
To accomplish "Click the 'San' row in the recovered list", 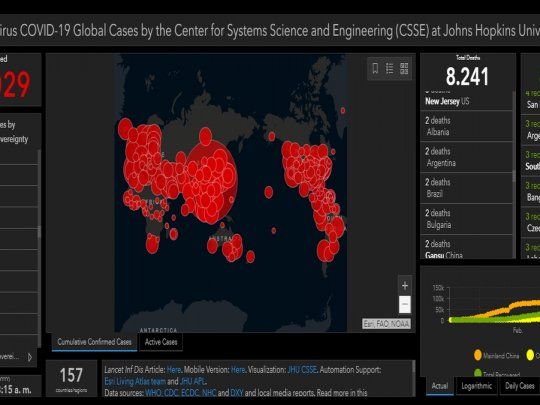I will 530,101.
